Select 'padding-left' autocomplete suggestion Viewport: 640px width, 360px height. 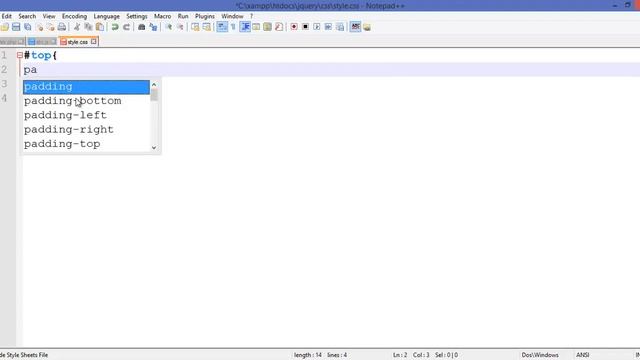[x=86, y=115]
